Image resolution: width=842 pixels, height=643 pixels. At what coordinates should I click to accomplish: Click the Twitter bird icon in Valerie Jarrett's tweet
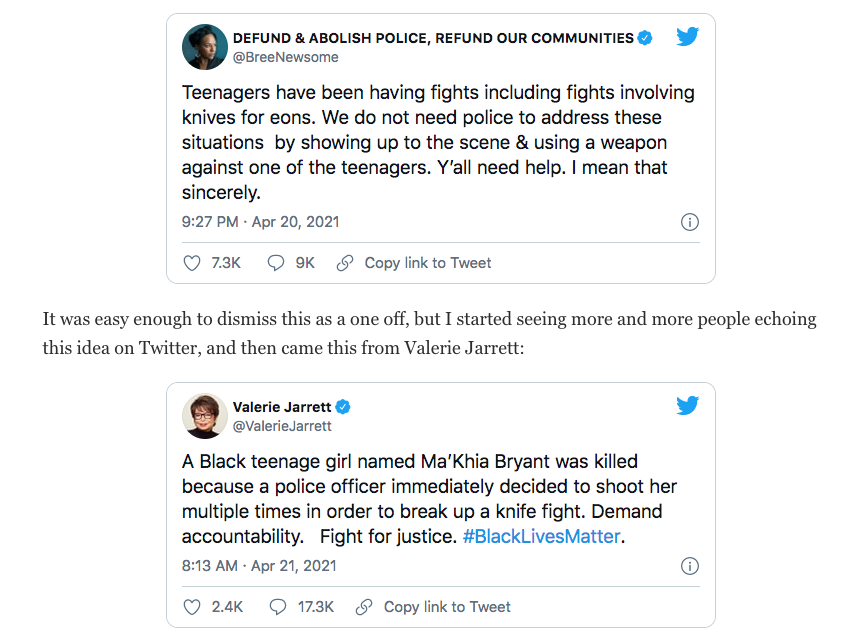(687, 406)
